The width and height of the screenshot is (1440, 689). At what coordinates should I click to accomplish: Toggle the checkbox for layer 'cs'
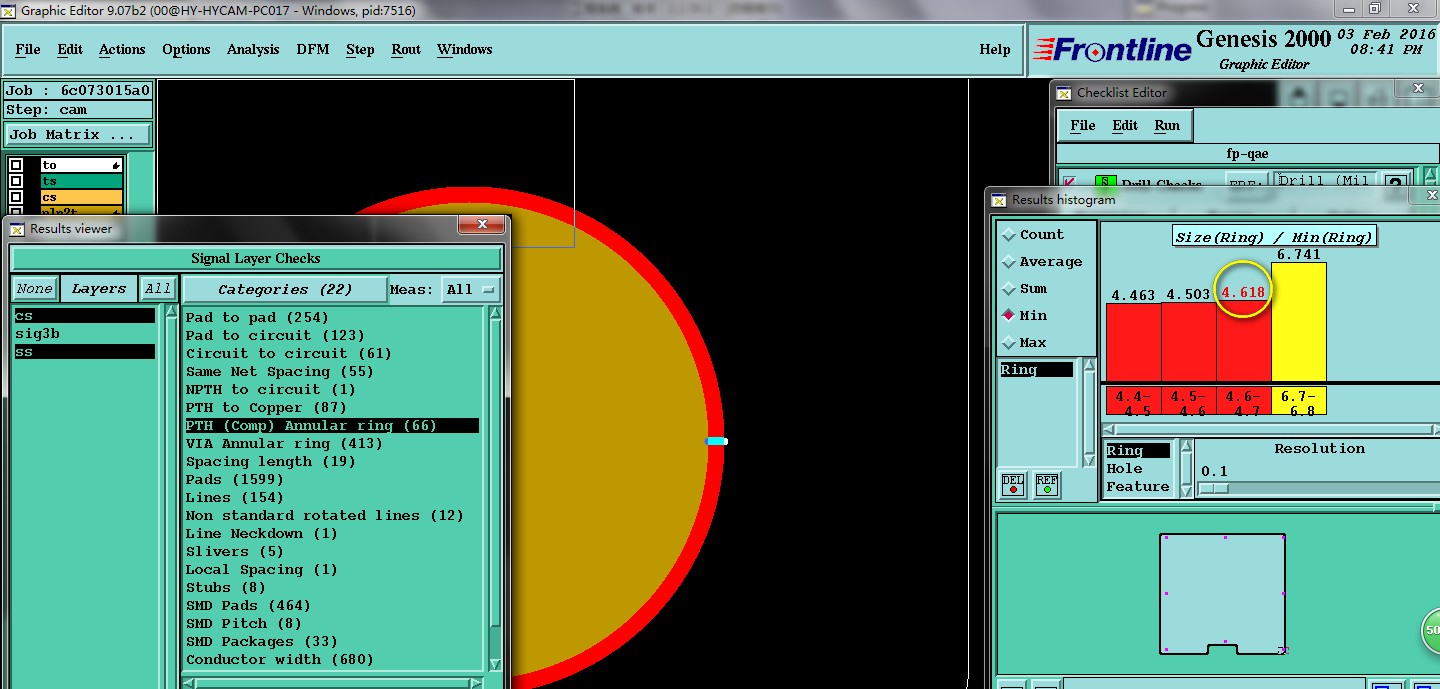[16, 197]
